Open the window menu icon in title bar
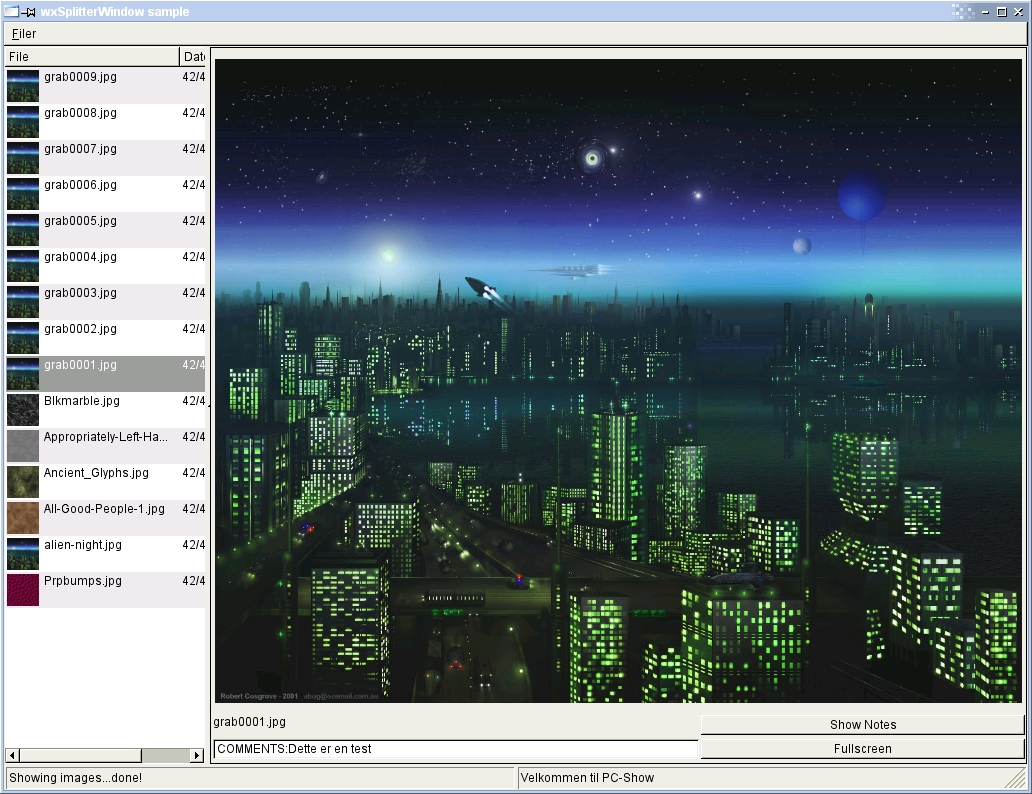 (11, 12)
